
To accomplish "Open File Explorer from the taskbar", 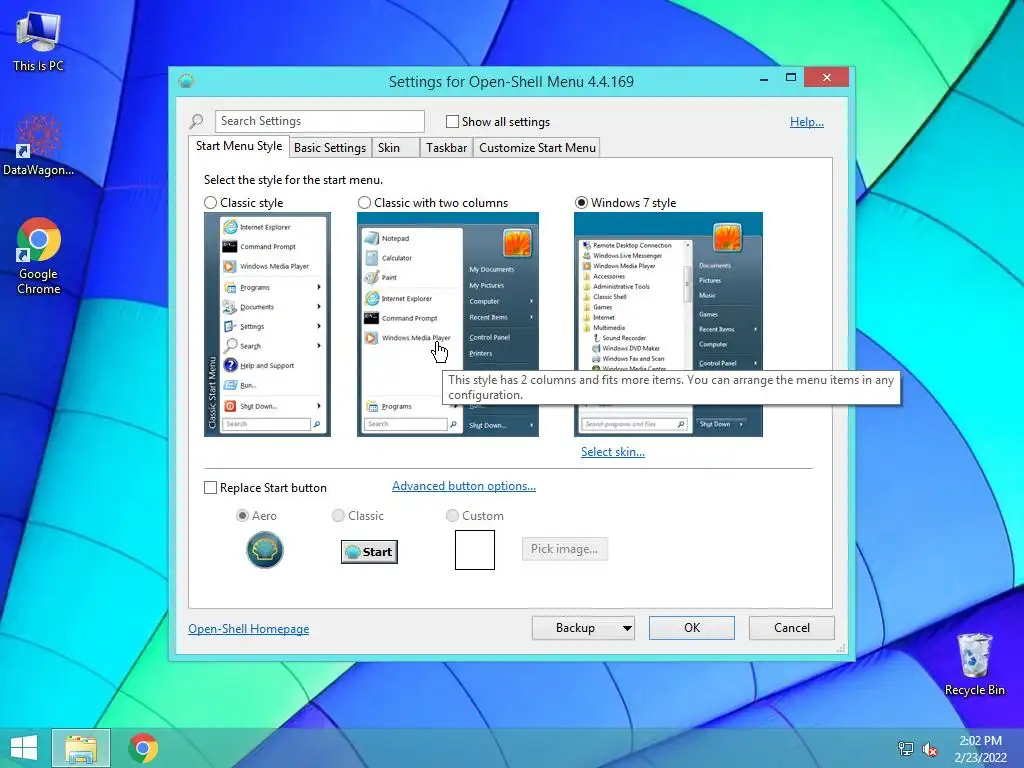I will (81, 748).
